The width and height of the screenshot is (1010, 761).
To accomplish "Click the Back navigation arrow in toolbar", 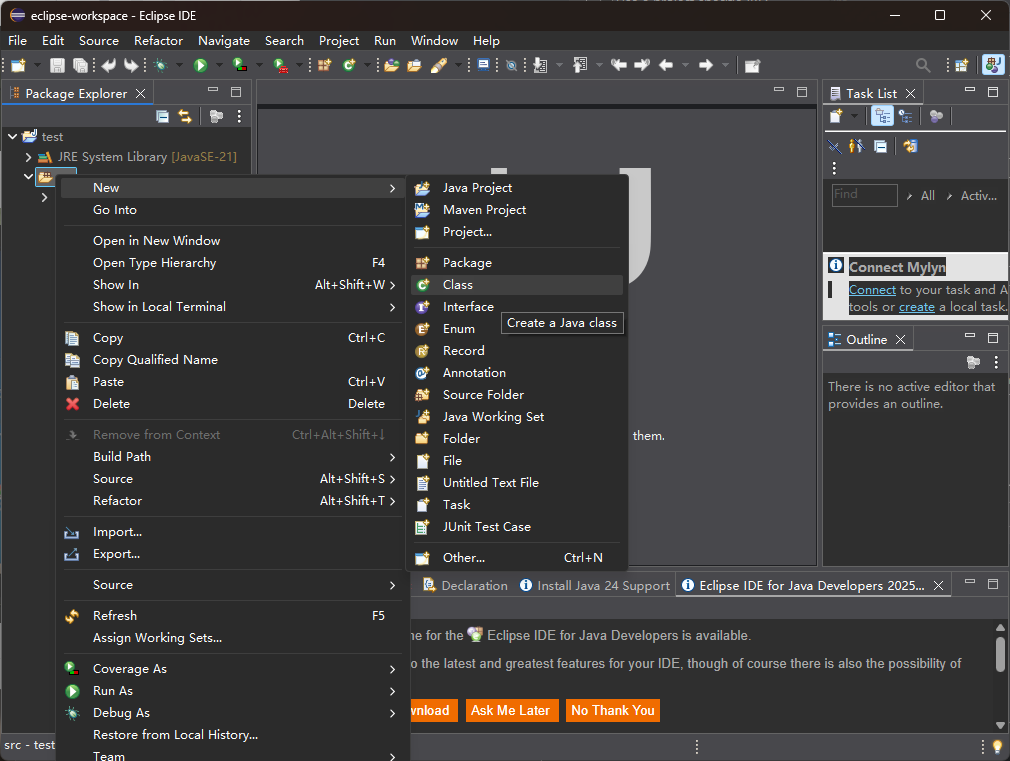I will [666, 65].
